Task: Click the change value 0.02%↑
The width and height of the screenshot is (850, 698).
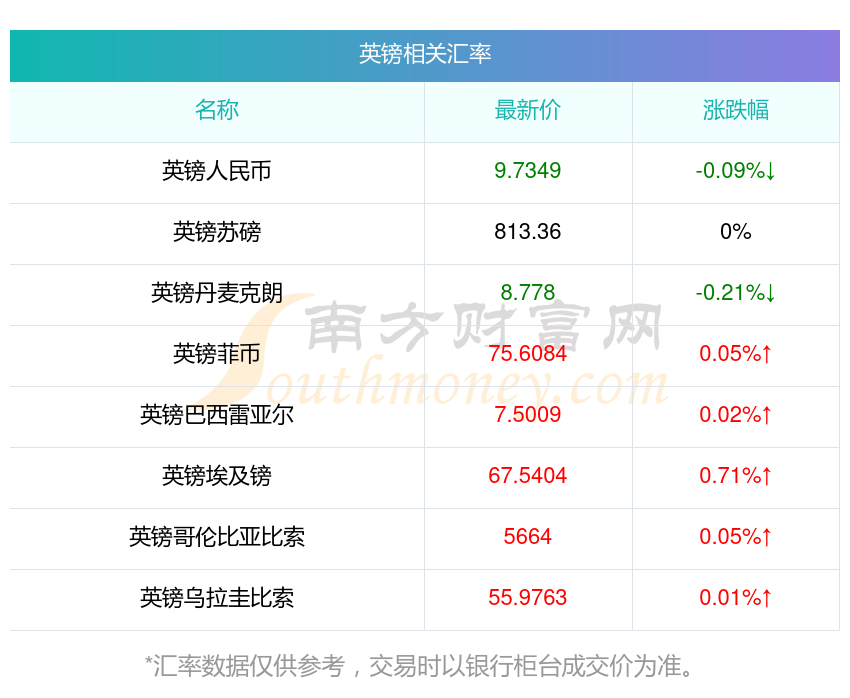Action: pos(736,415)
